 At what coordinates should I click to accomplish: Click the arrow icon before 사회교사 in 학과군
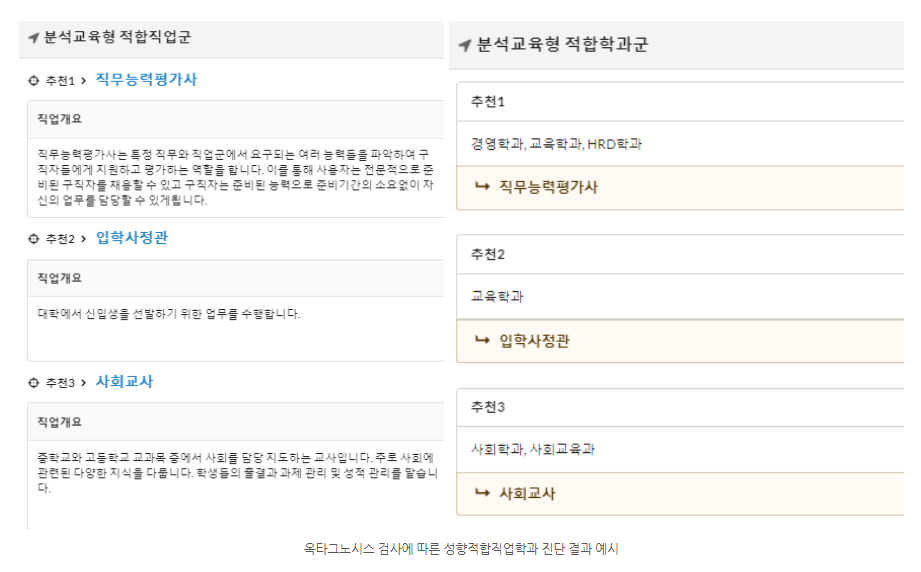[x=482, y=493]
